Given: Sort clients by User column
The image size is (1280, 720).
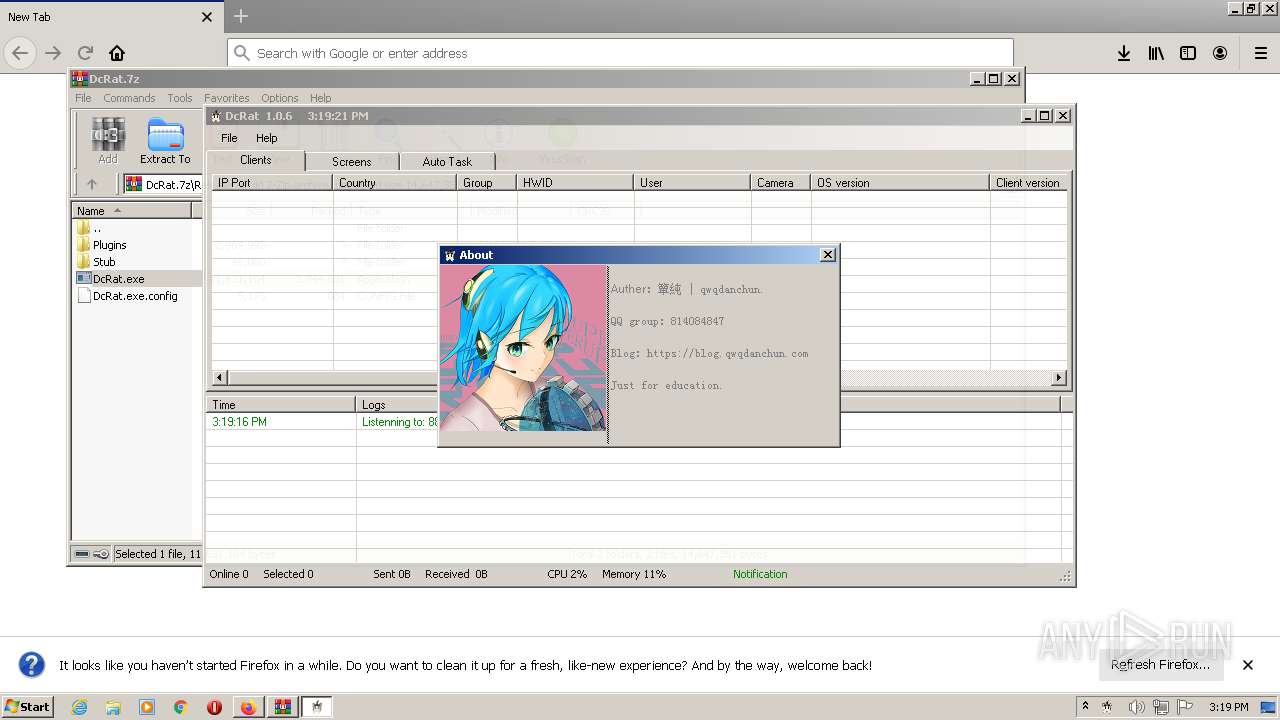Looking at the screenshot, I should pos(692,183).
